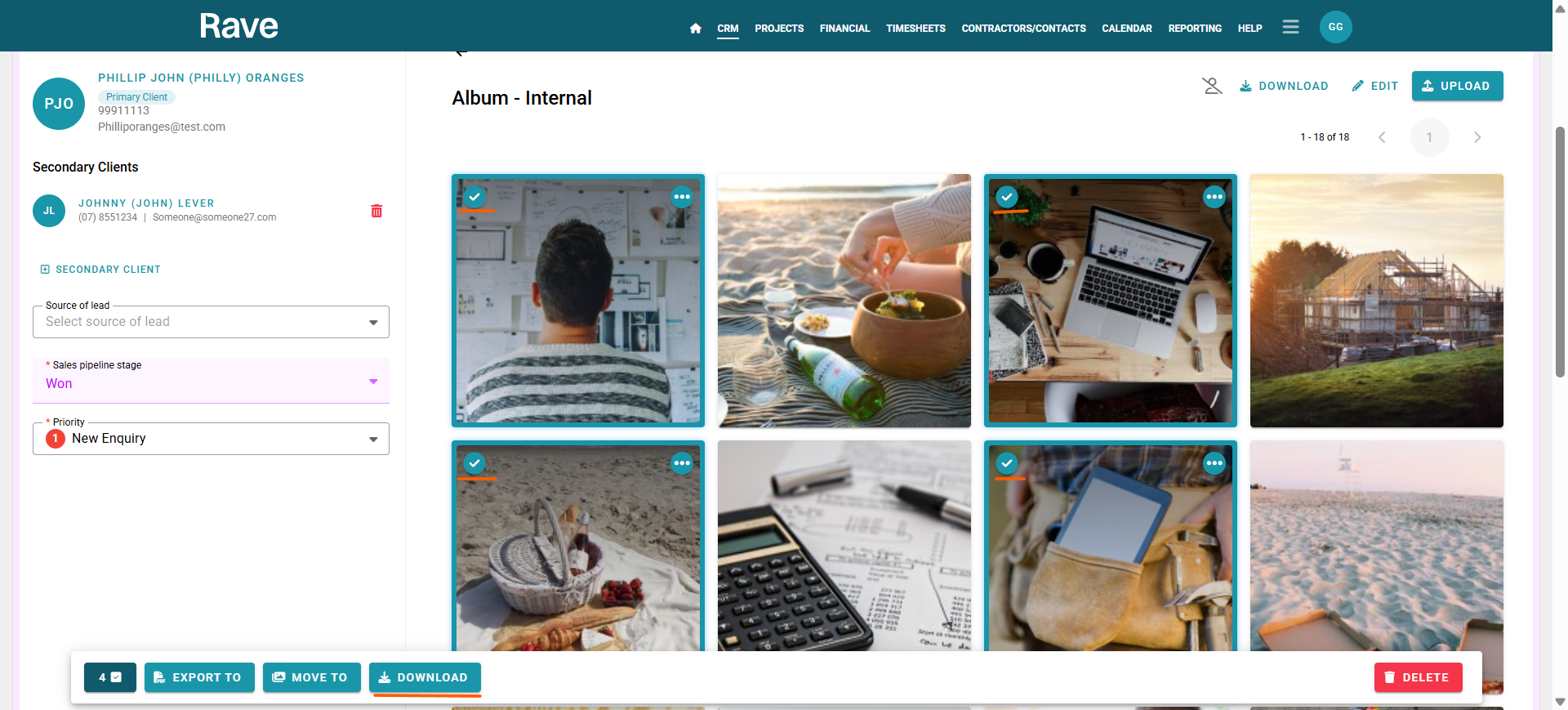Open three-dot menu on laptop desk photo
1568x710 pixels.
click(x=1214, y=197)
